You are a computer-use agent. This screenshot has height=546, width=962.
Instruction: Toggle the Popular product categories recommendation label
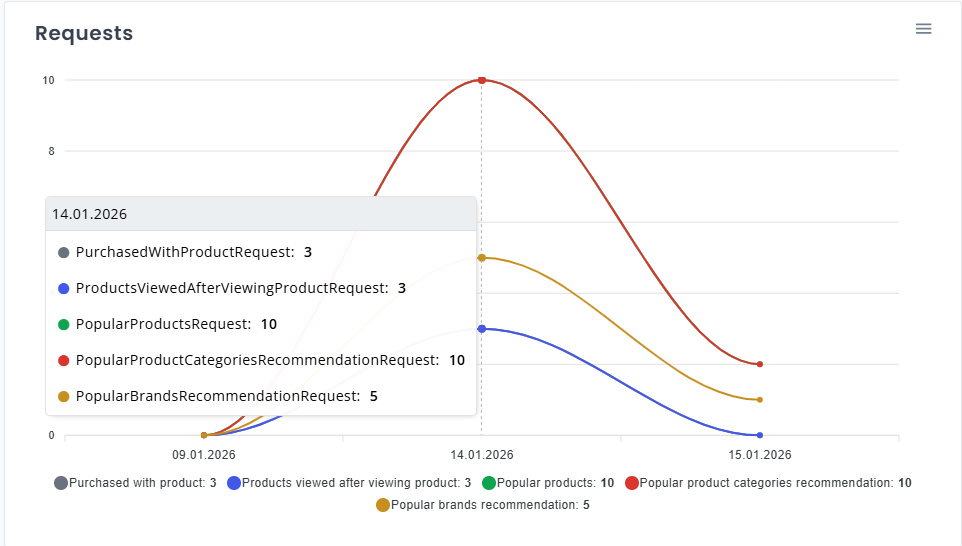(x=774, y=483)
